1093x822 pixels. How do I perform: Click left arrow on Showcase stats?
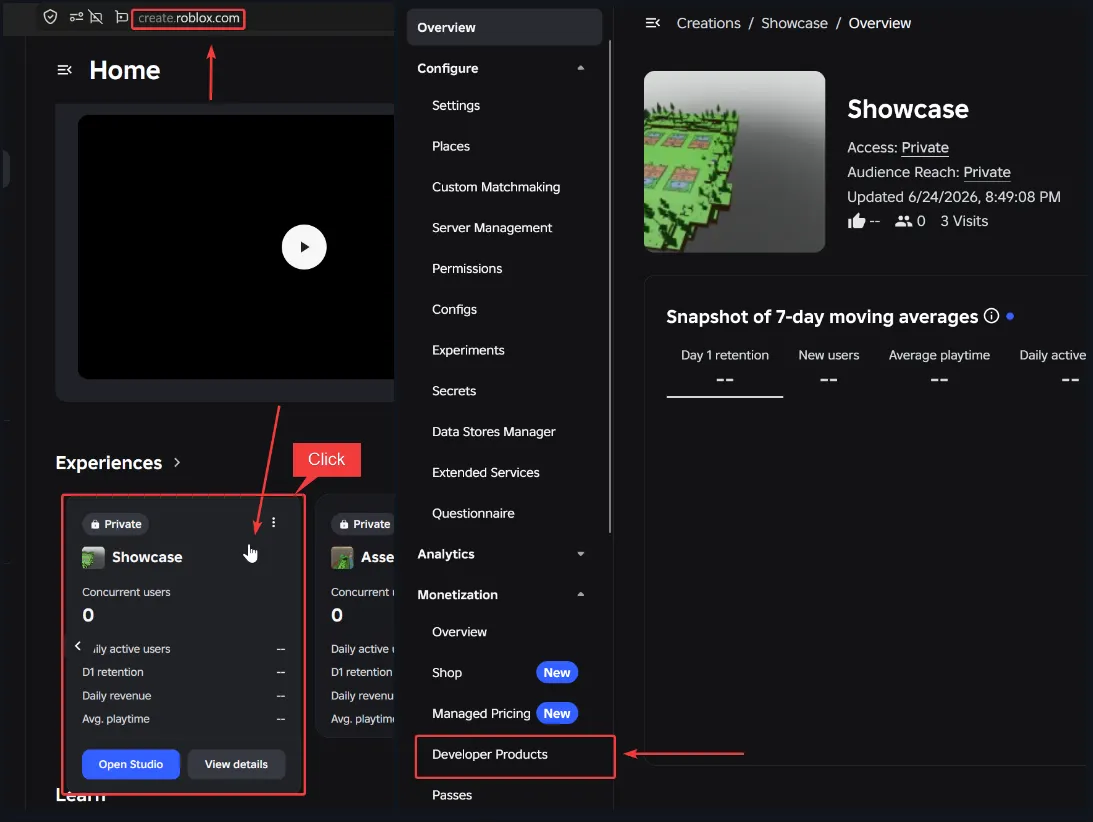tap(78, 646)
